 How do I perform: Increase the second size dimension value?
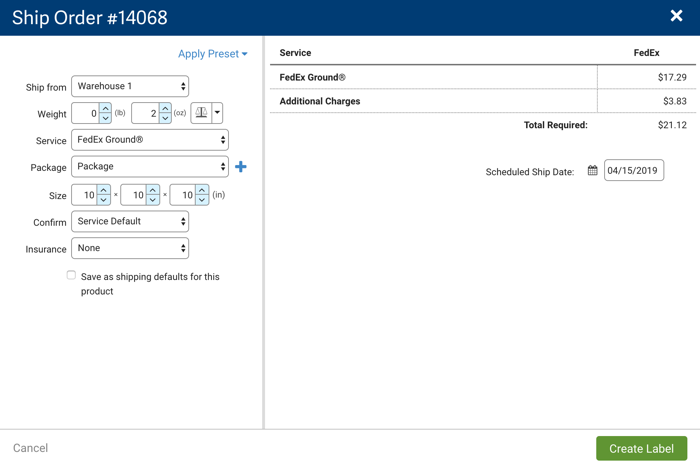(153, 190)
